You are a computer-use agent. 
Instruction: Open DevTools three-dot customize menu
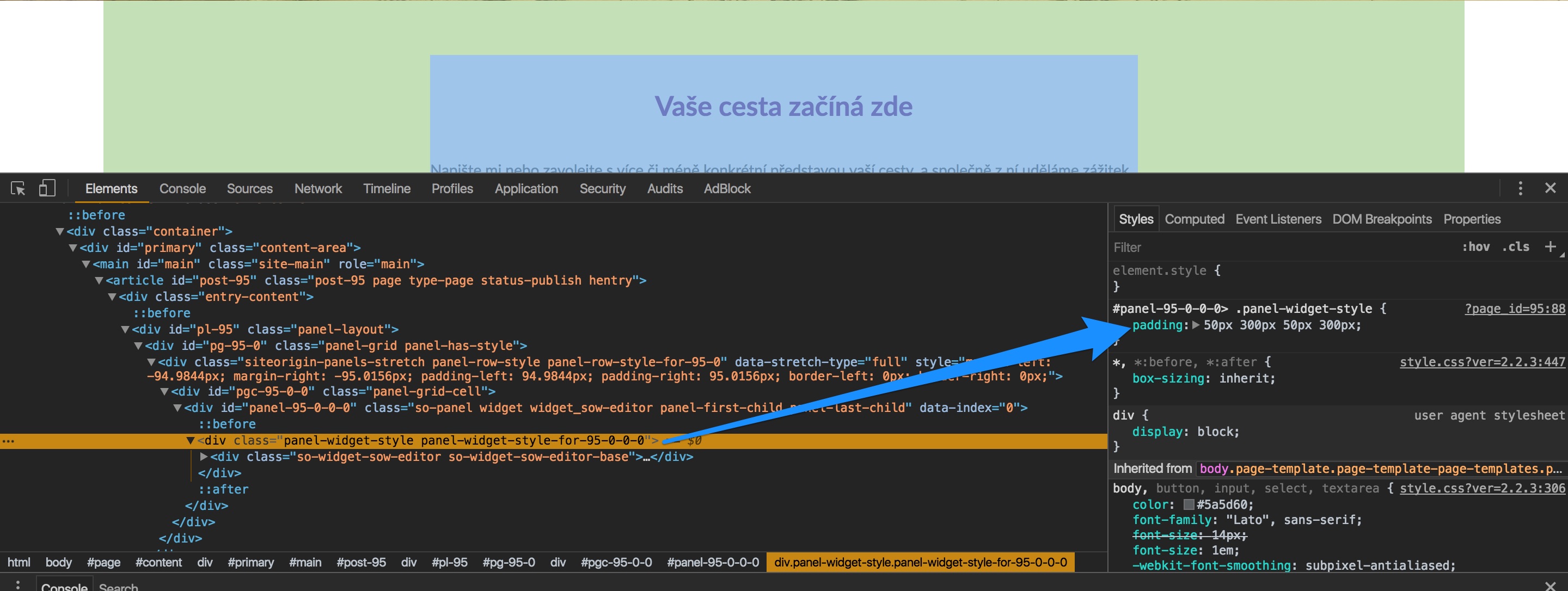[x=1520, y=189]
